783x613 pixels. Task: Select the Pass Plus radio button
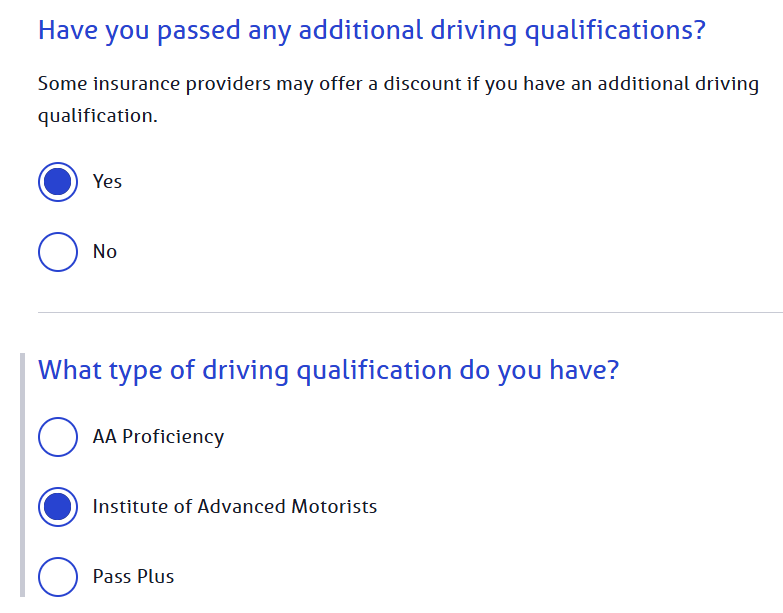(x=58, y=577)
